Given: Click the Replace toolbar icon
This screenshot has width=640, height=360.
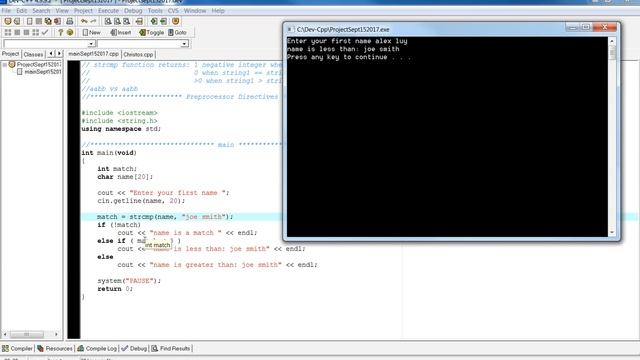Looking at the screenshot, I should pos(117,21).
